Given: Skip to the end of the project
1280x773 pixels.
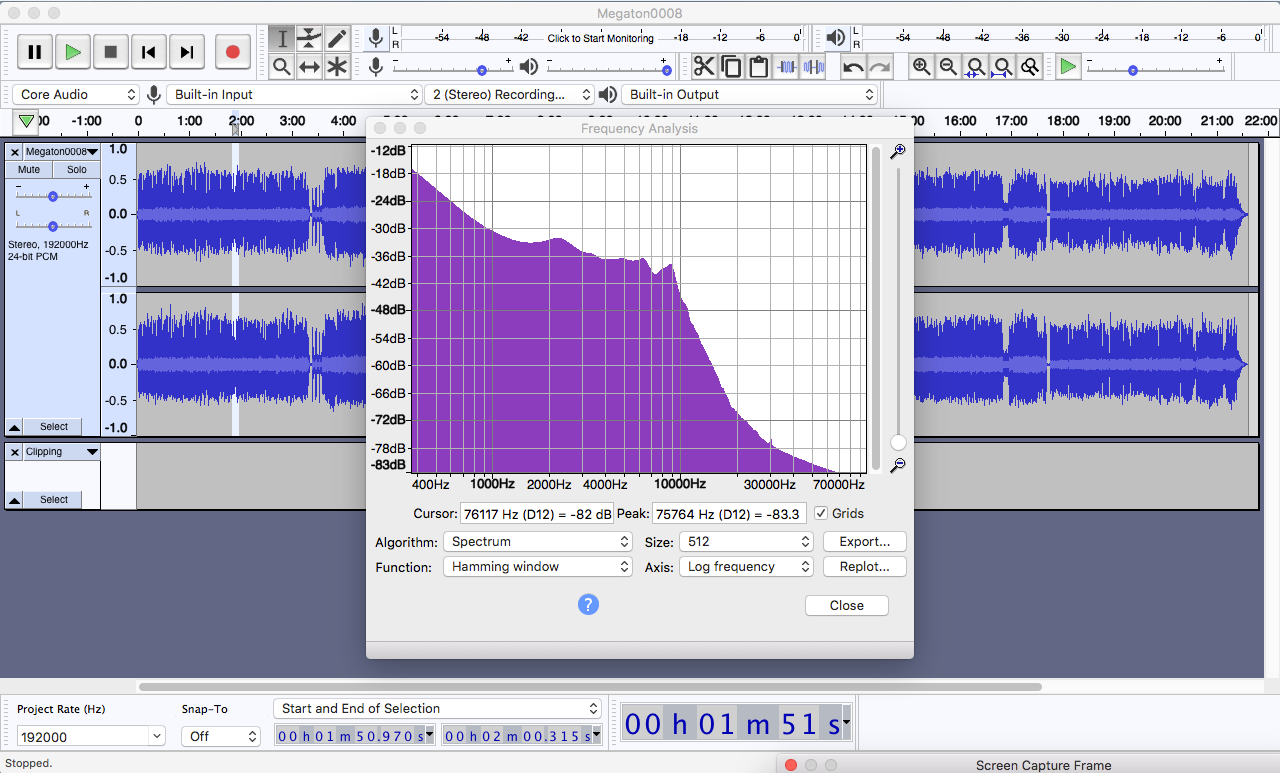Looking at the screenshot, I should [187, 52].
